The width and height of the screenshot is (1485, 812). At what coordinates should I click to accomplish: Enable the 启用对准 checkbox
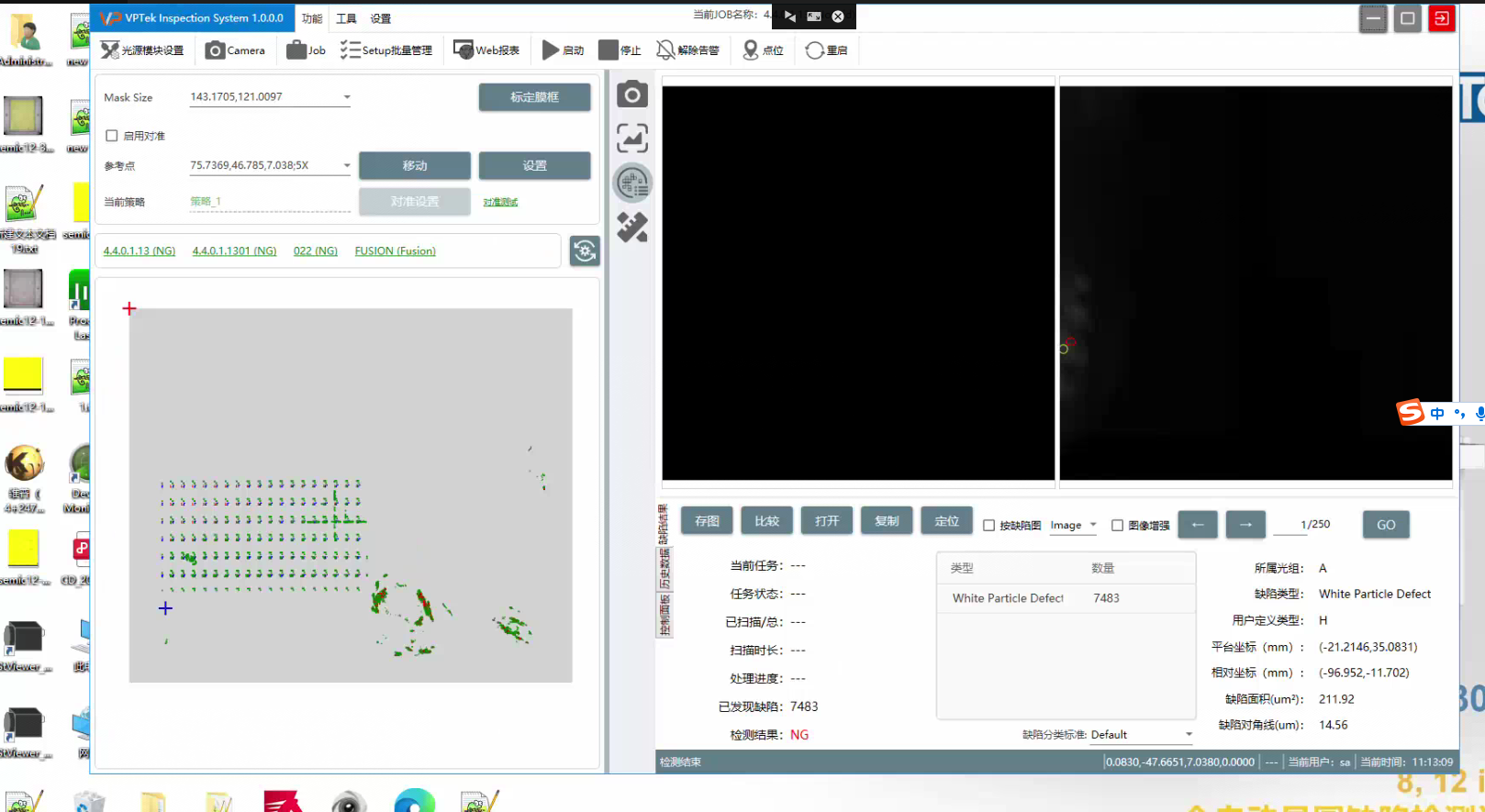[112, 136]
